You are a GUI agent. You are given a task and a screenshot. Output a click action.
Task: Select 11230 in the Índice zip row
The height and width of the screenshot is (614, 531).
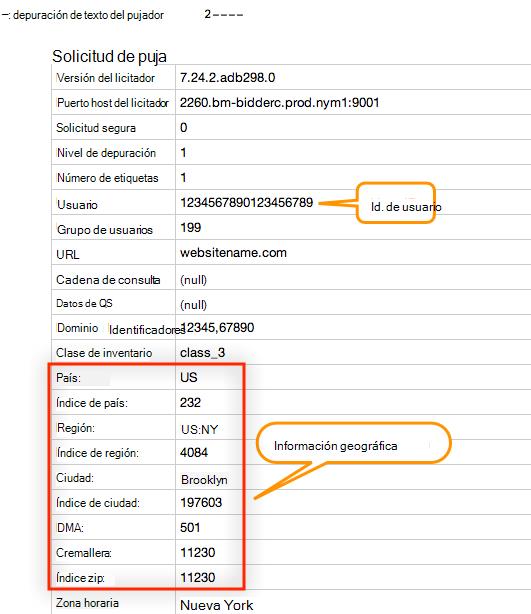197,578
